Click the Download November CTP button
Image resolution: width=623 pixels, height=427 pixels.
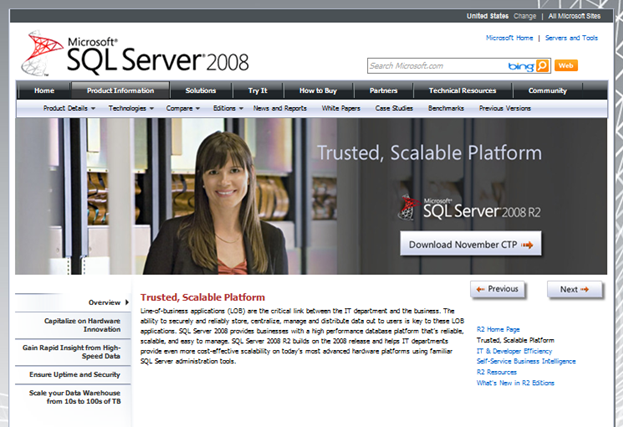470,244
